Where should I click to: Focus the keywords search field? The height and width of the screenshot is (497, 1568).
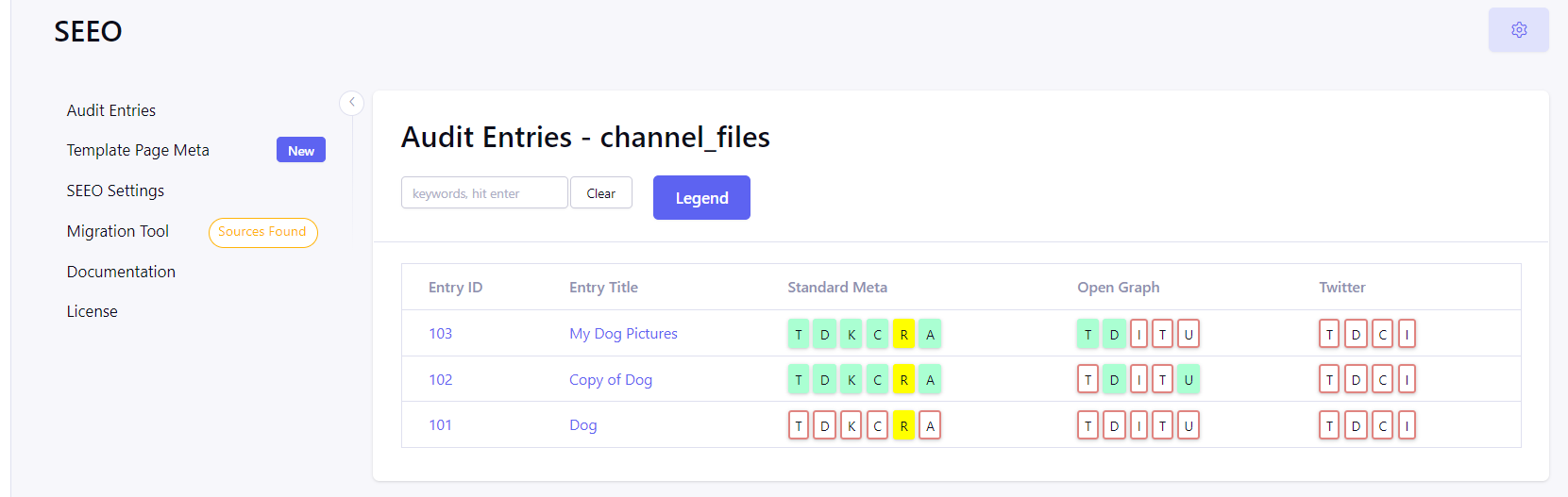coord(484,192)
